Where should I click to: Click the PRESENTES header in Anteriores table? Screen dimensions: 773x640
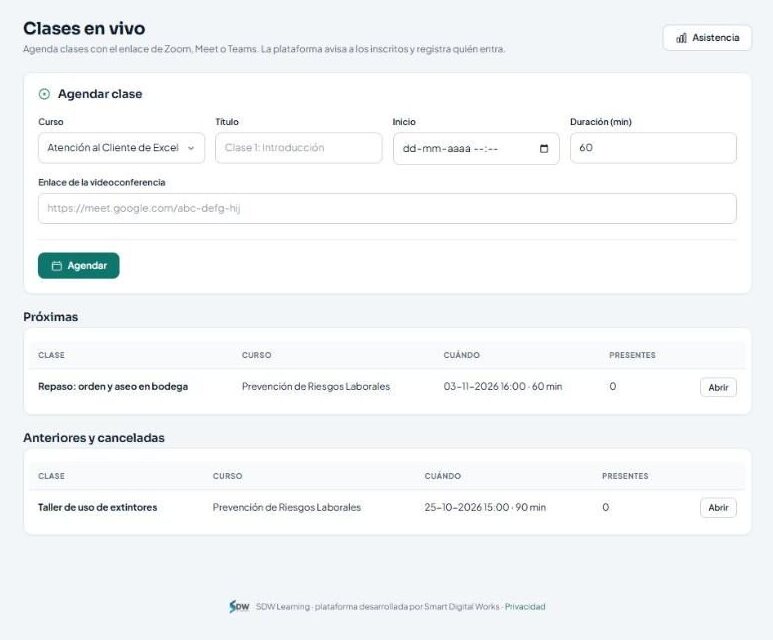pos(625,476)
